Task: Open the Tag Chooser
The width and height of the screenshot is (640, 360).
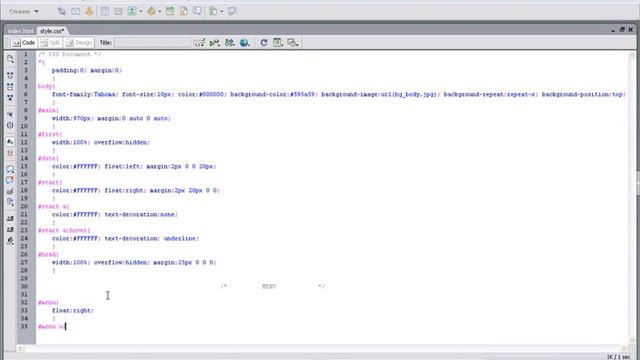Action: [x=232, y=11]
